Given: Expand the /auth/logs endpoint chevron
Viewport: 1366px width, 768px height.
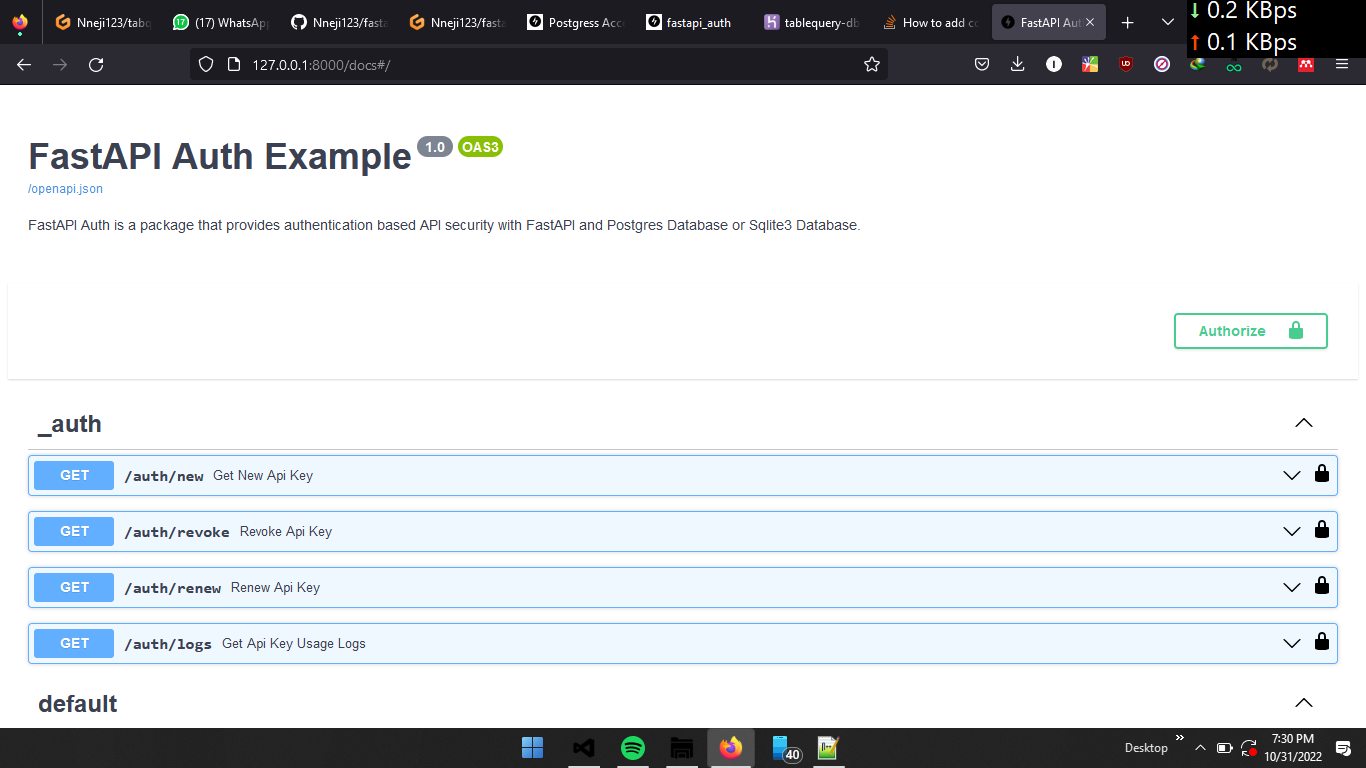Looking at the screenshot, I should pos(1292,643).
